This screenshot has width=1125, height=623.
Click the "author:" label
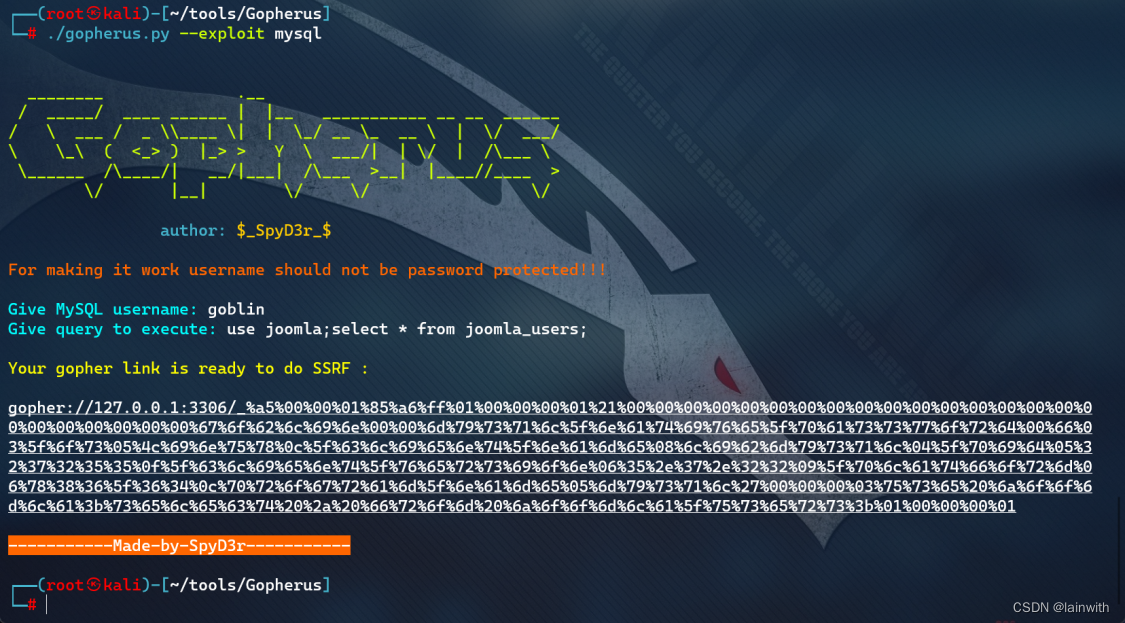(193, 230)
